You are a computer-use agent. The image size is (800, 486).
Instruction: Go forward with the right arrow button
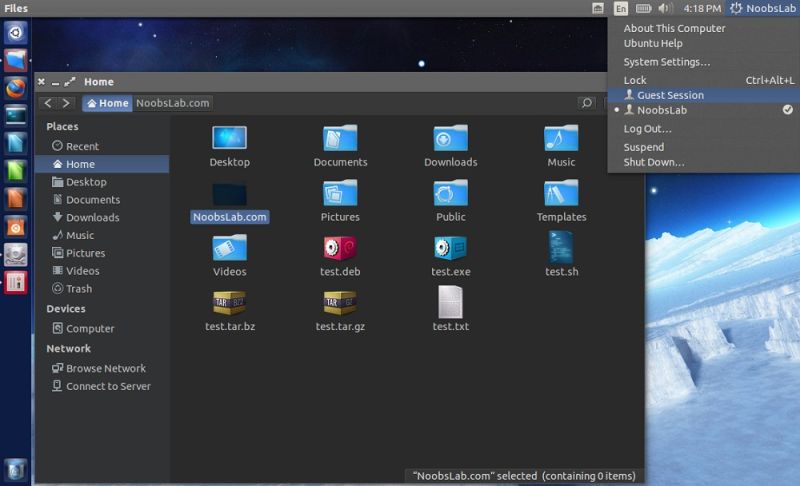[66, 103]
